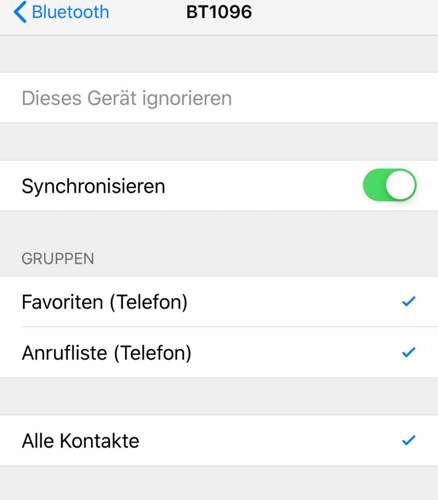
Task: Click the BT1096 title text
Action: (x=219, y=12)
